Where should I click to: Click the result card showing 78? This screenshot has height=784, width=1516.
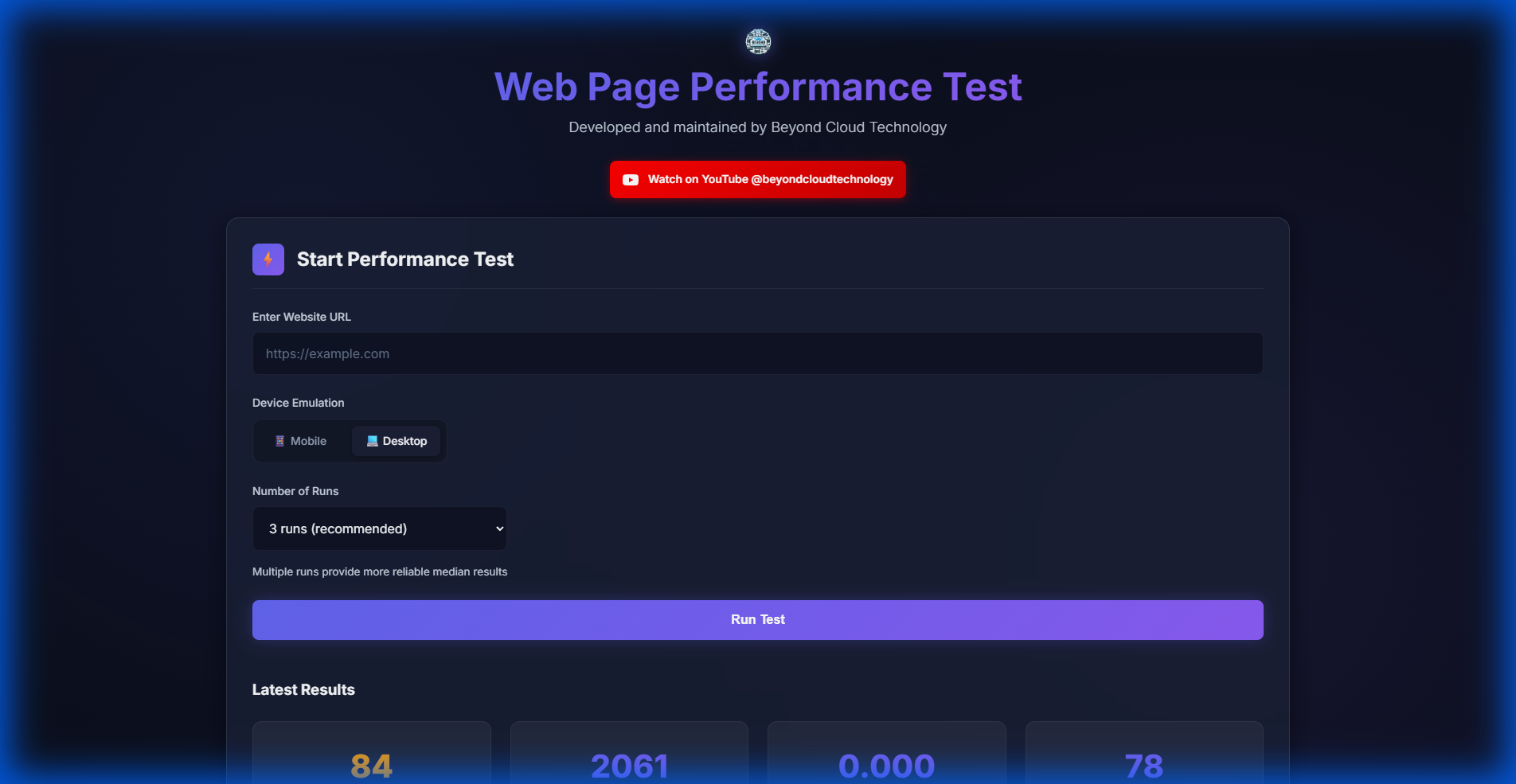(x=1144, y=752)
